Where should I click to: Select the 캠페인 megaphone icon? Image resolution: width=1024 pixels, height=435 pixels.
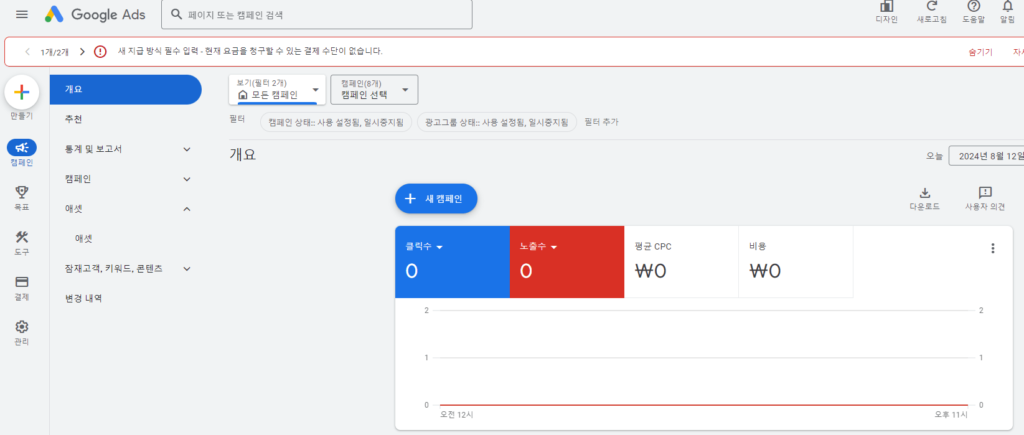(22, 148)
